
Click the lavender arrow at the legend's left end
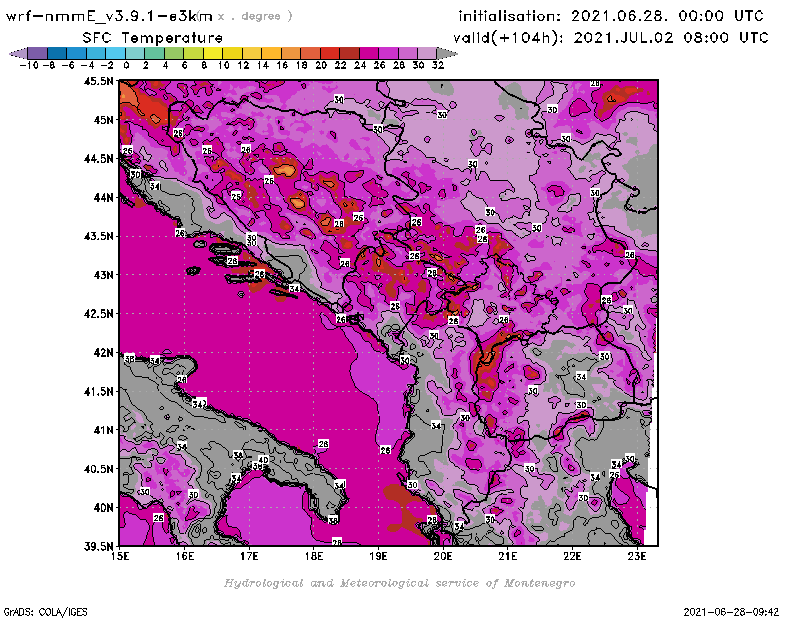18,53
